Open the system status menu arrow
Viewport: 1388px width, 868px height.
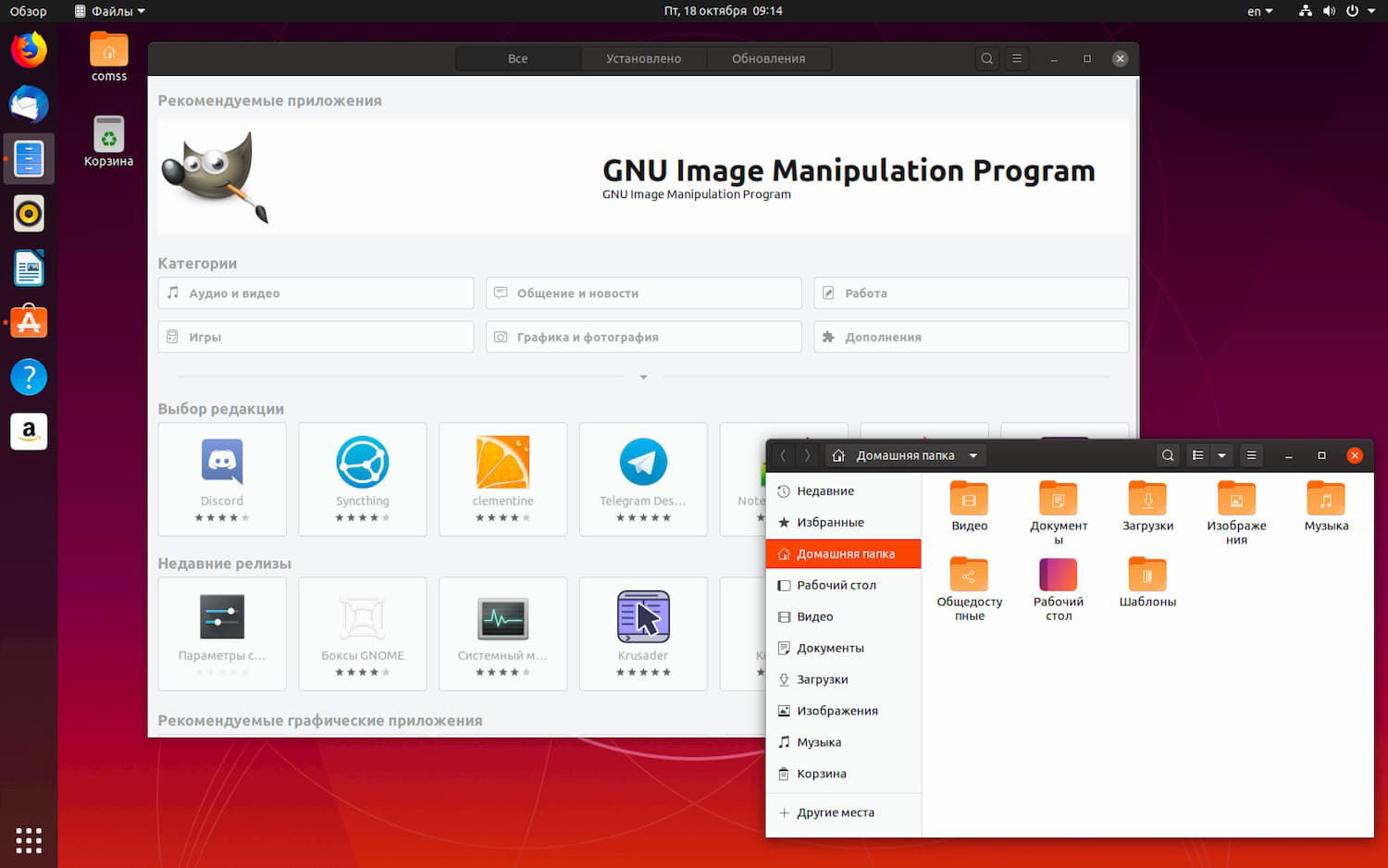click(1371, 11)
